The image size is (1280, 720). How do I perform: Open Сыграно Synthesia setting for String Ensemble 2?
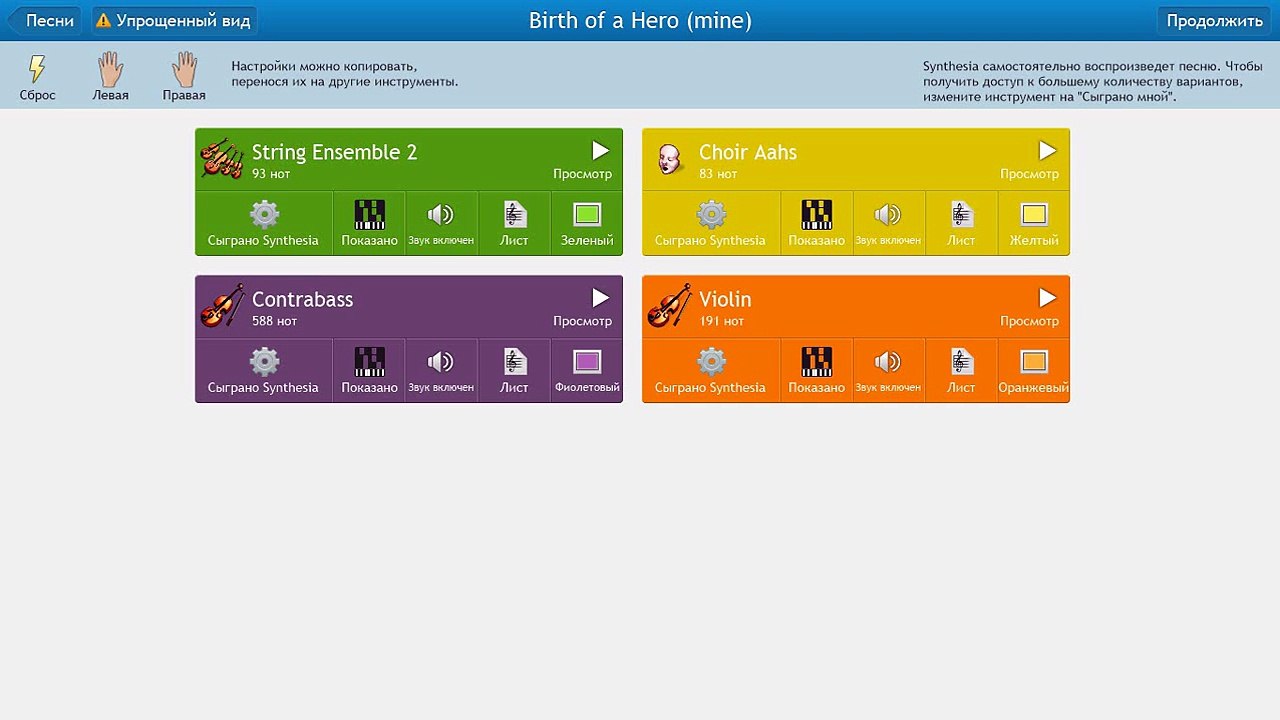coord(264,223)
